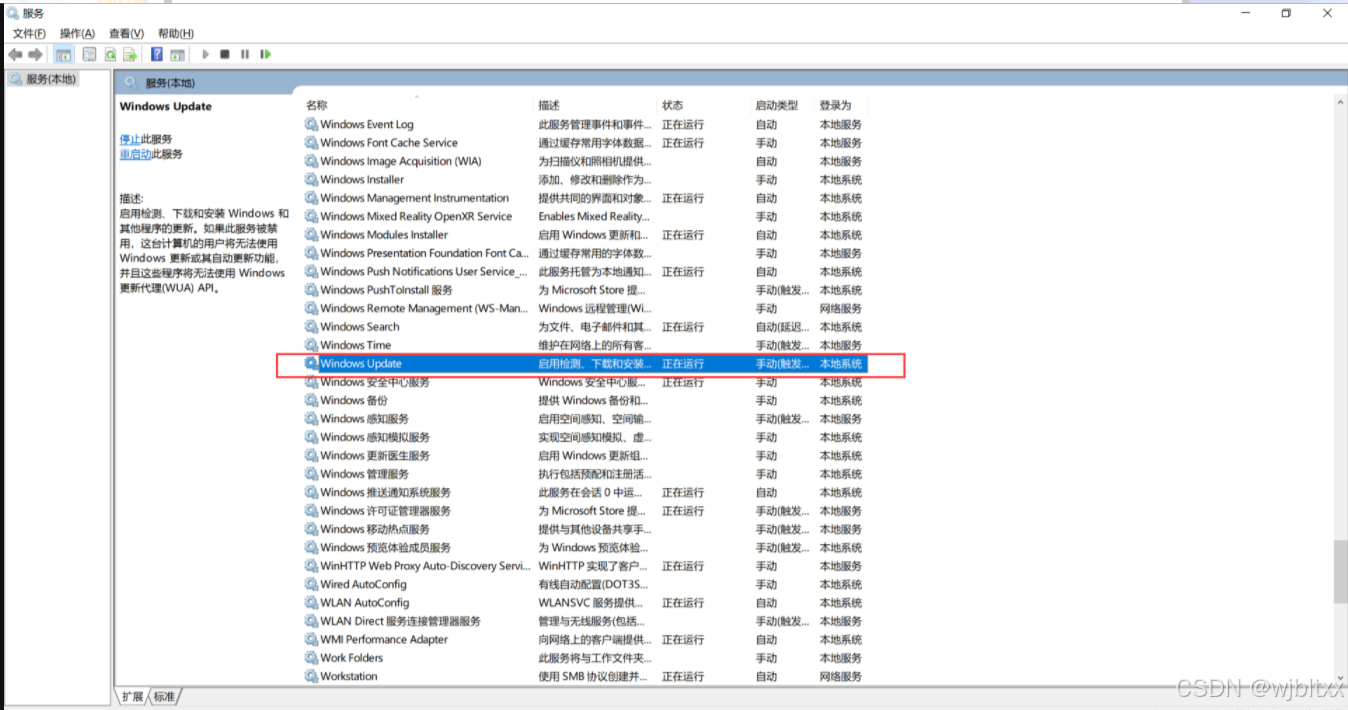The image size is (1348, 710).
Task: Select Windows Image Acquisition (WIA) row
Action: (x=585, y=161)
